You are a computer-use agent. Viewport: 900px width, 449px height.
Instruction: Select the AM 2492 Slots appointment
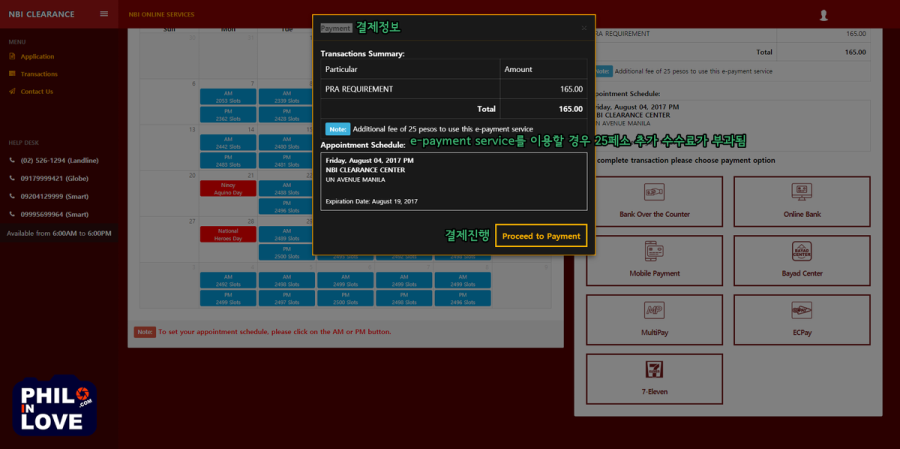(228, 280)
